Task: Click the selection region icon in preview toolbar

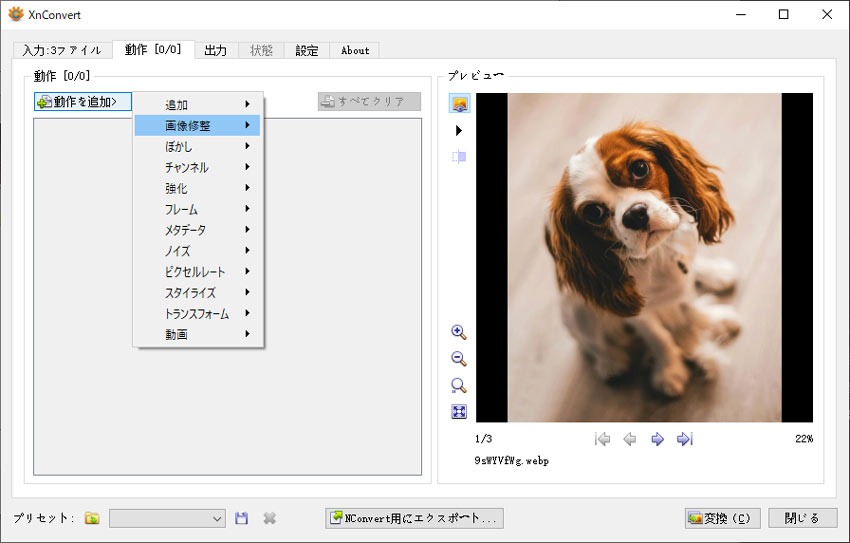Action: [459, 157]
